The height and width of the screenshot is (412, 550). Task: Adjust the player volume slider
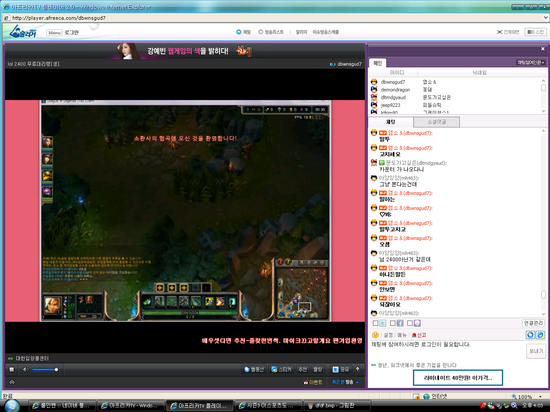tap(45, 369)
